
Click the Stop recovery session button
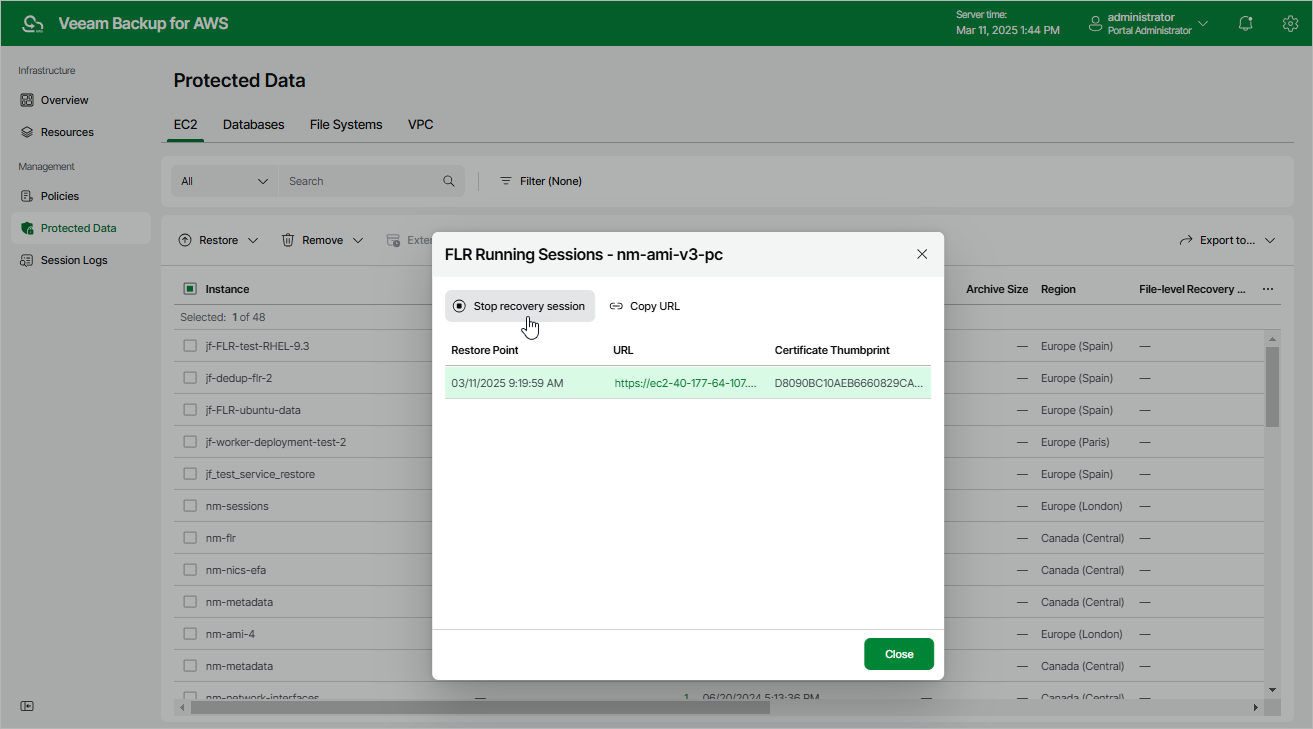[x=520, y=306]
